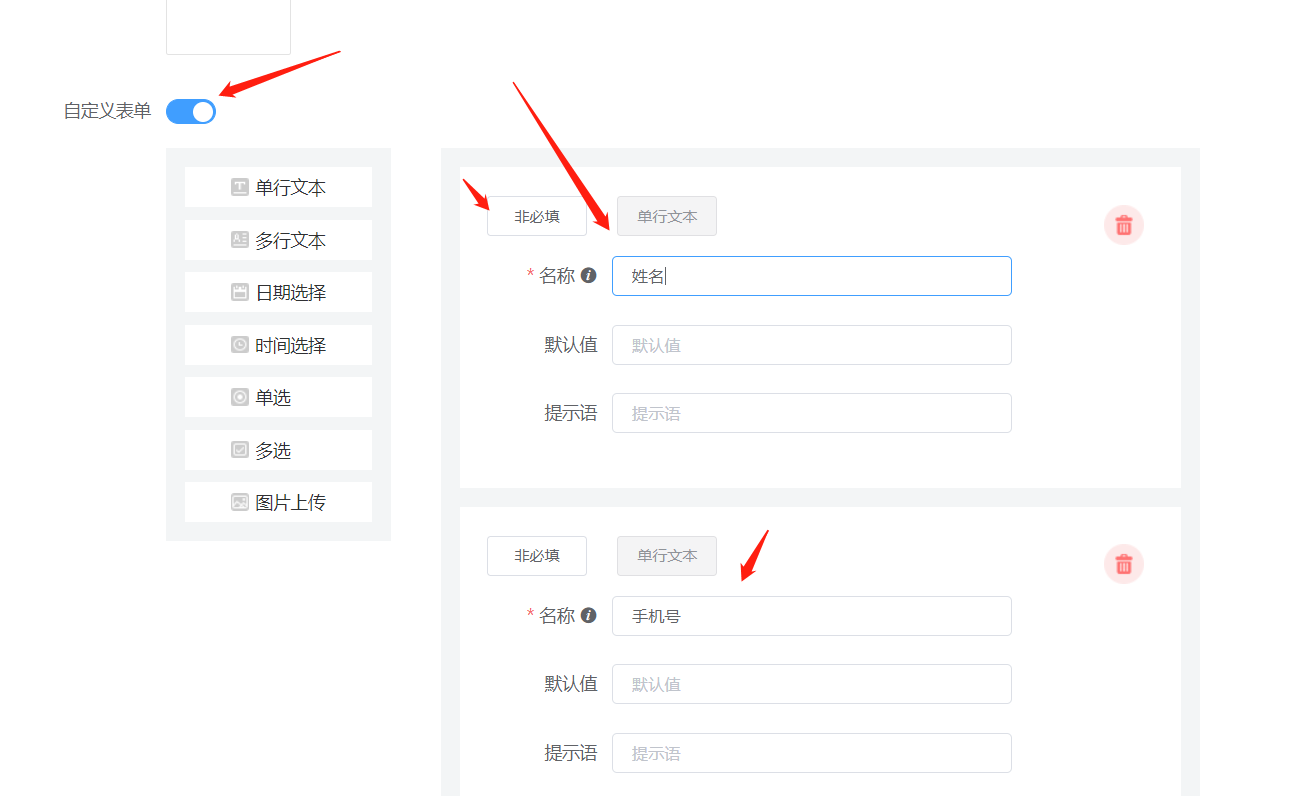Click the calendar icon next to 日期选择
Viewport: 1298px width, 796px height.
point(240,292)
